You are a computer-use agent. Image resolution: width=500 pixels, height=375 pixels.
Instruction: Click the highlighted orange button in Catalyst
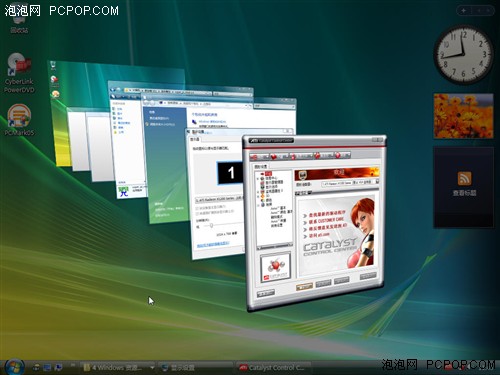coord(304,286)
